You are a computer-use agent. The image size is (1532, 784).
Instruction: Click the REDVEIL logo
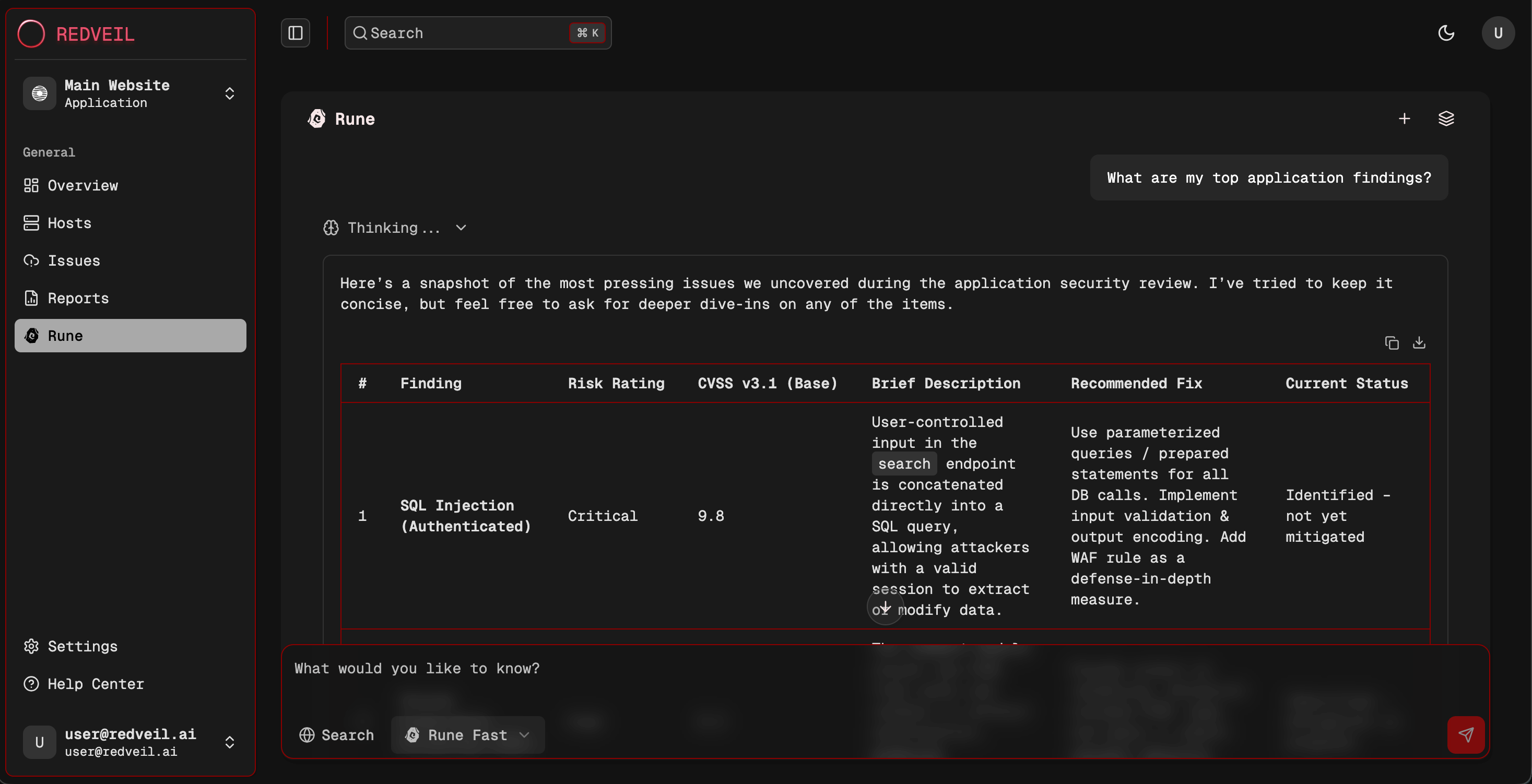[76, 34]
